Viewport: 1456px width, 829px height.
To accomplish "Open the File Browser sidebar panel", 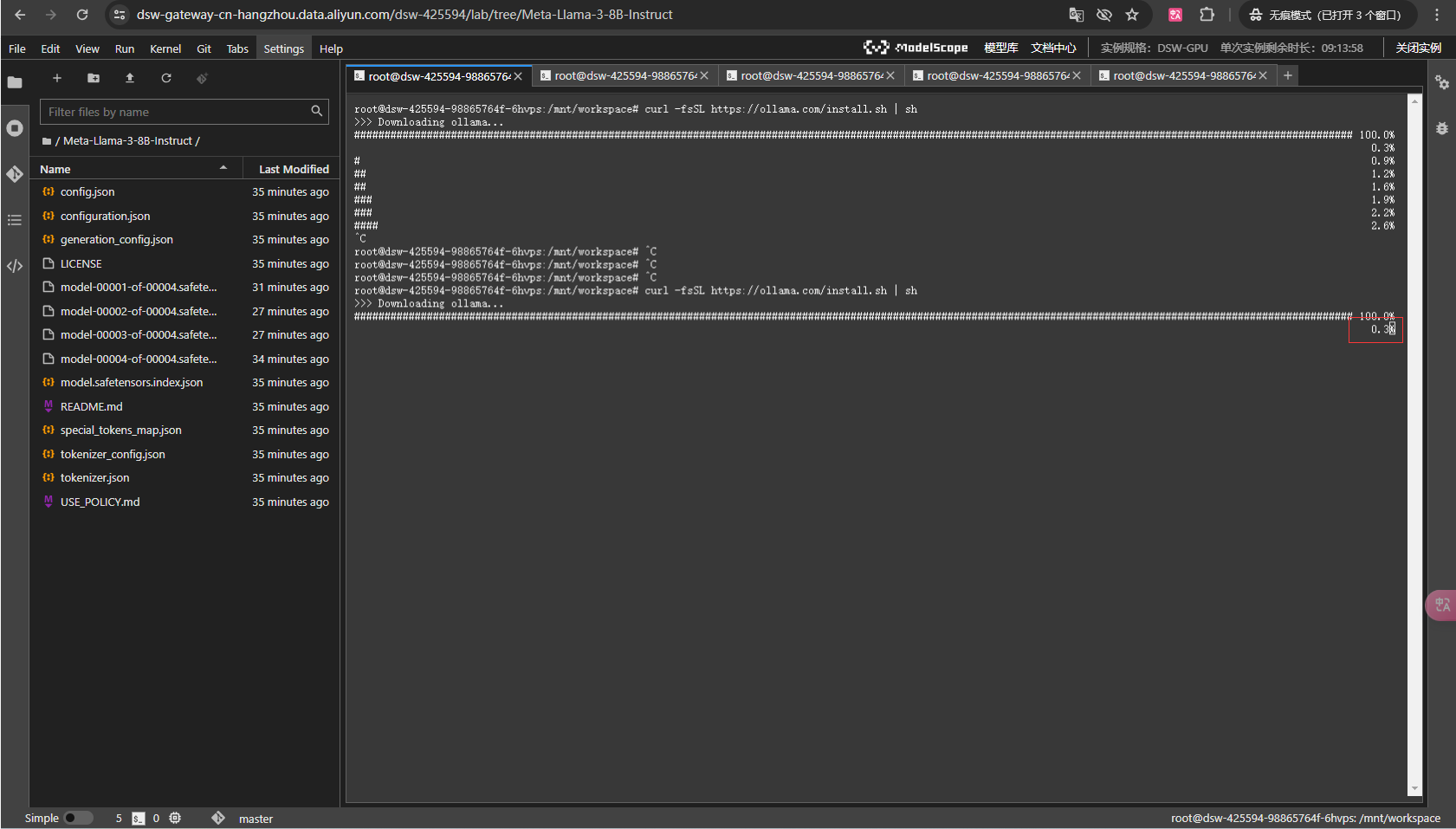I will click(15, 82).
